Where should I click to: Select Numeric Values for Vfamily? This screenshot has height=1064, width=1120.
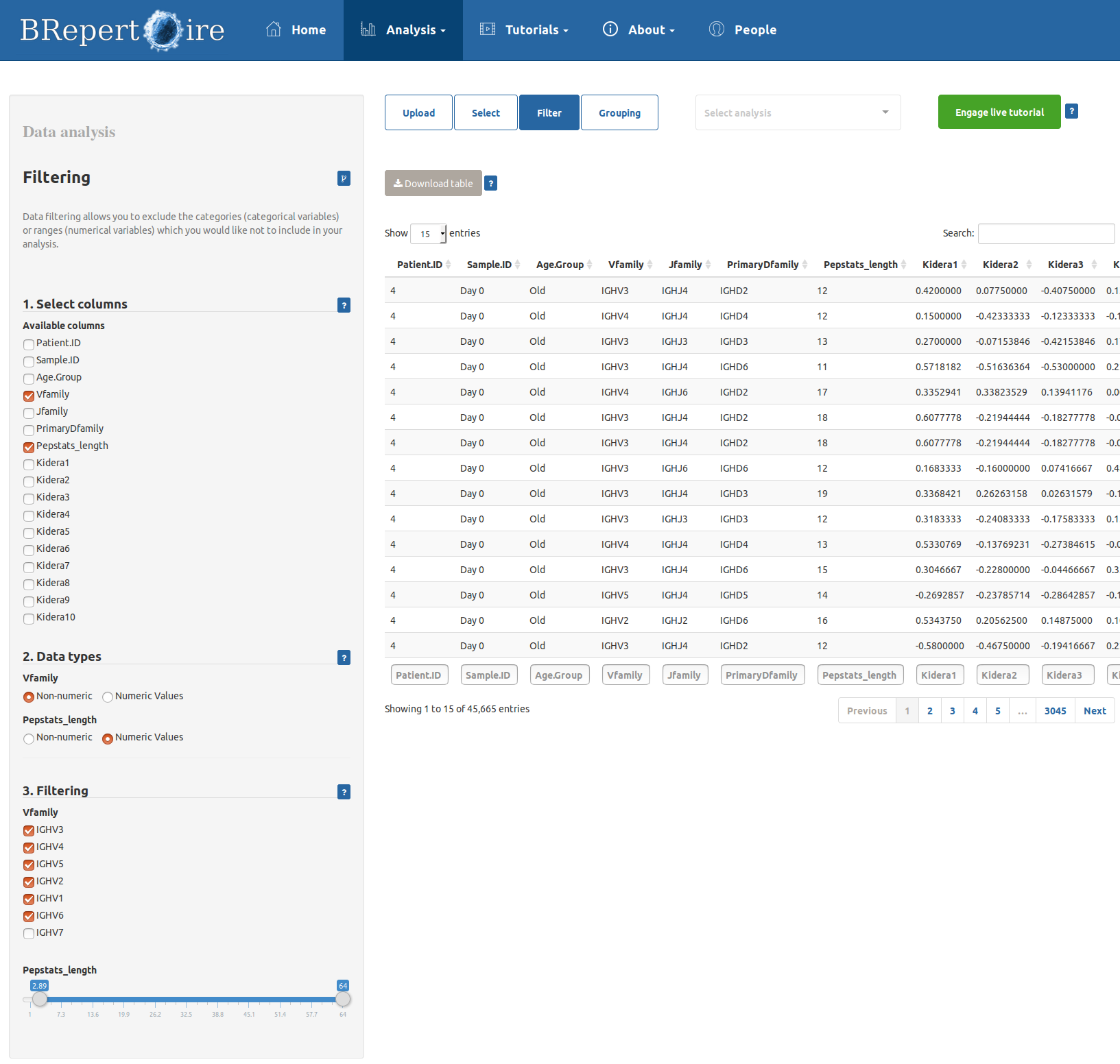tap(108, 697)
